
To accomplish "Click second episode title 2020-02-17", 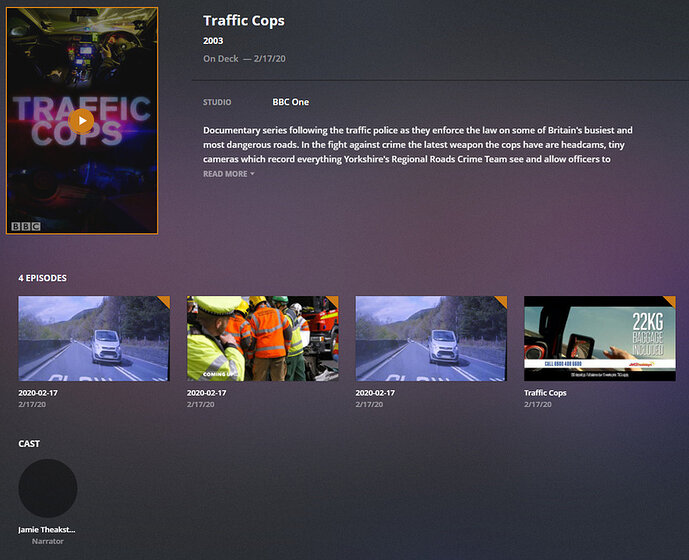I will [207, 393].
